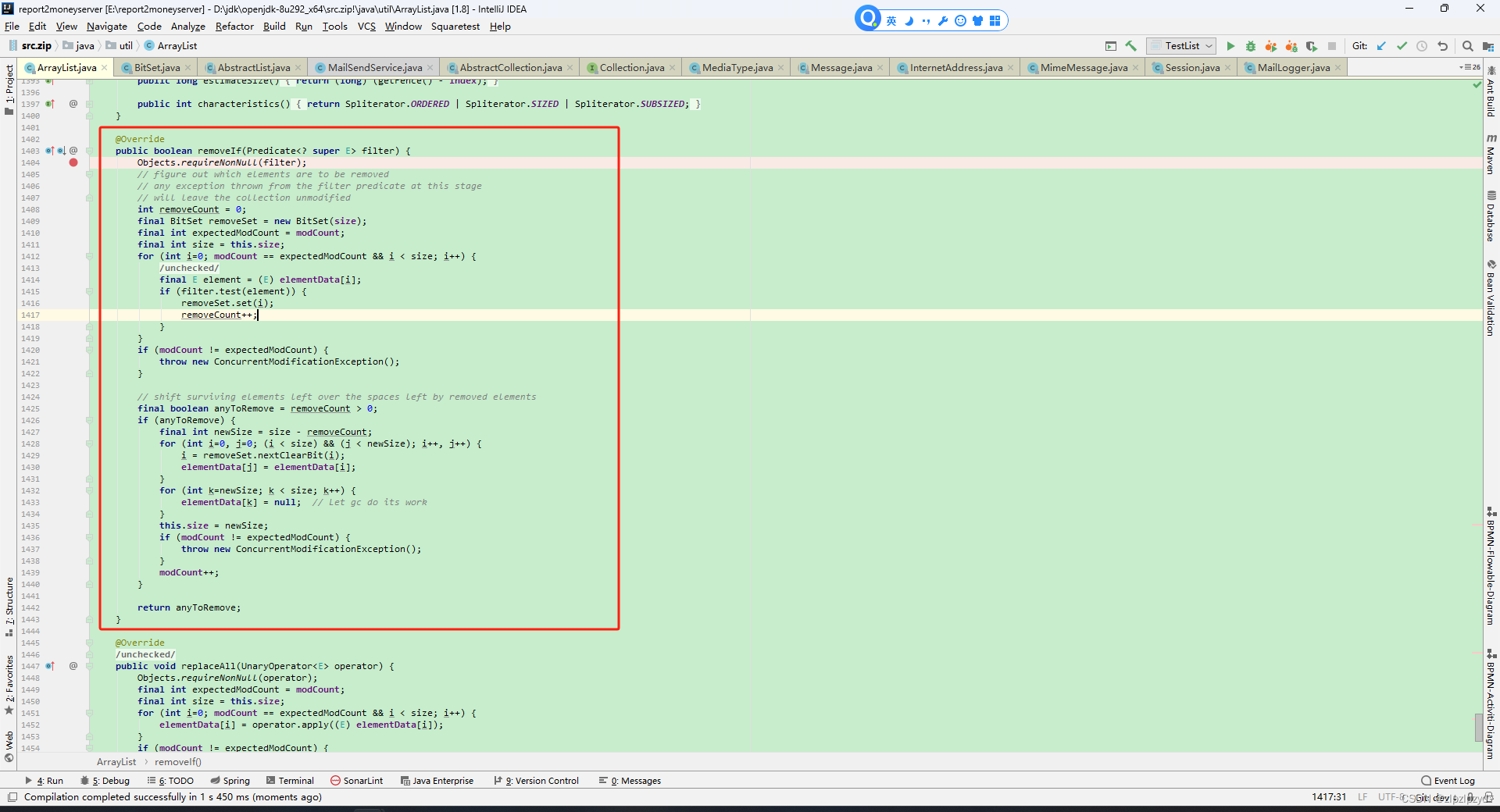Toggle the breakpoint on line 1404
The width and height of the screenshot is (1500, 812).
coord(73,162)
